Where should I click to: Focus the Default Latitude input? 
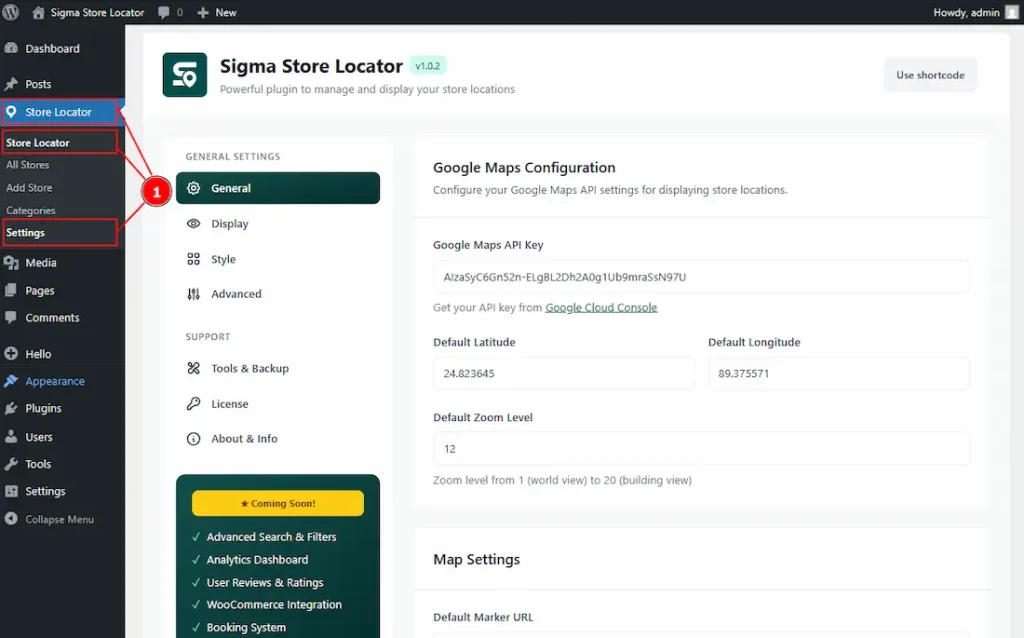coord(564,374)
